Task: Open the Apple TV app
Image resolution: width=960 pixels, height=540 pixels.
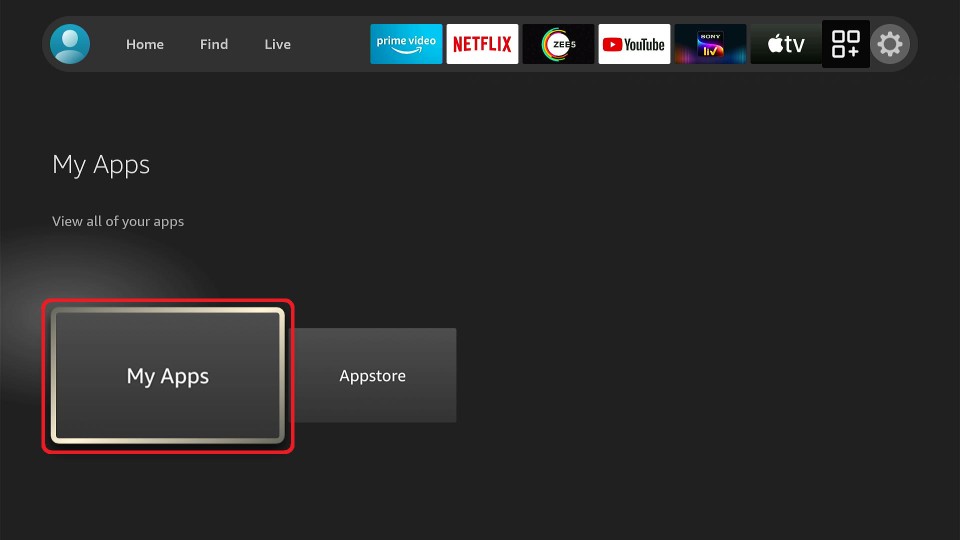Action: click(x=786, y=44)
